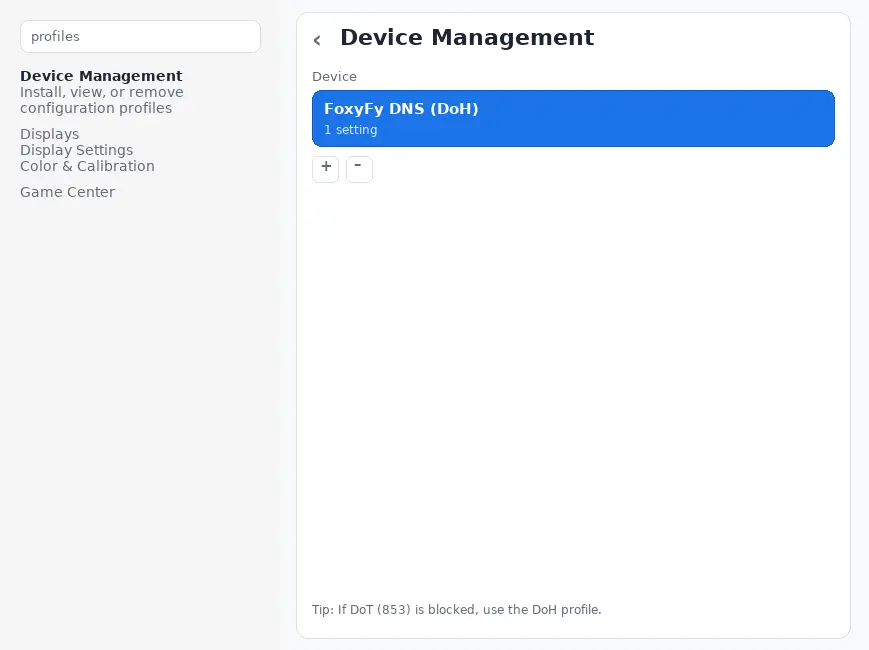869x650 pixels.
Task: Select the Display Settings search result
Action: [76, 150]
